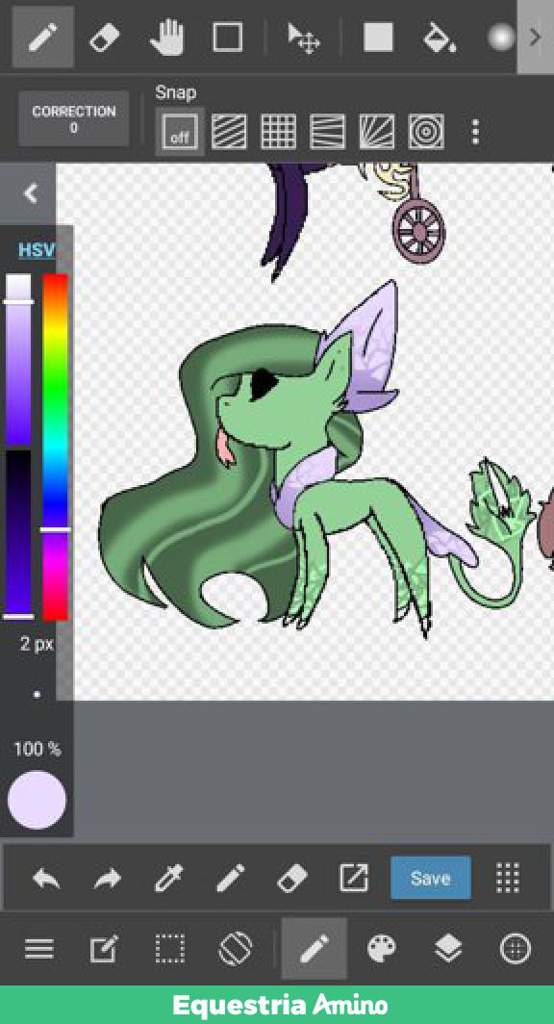Open the color palette panel

[x=382, y=948]
